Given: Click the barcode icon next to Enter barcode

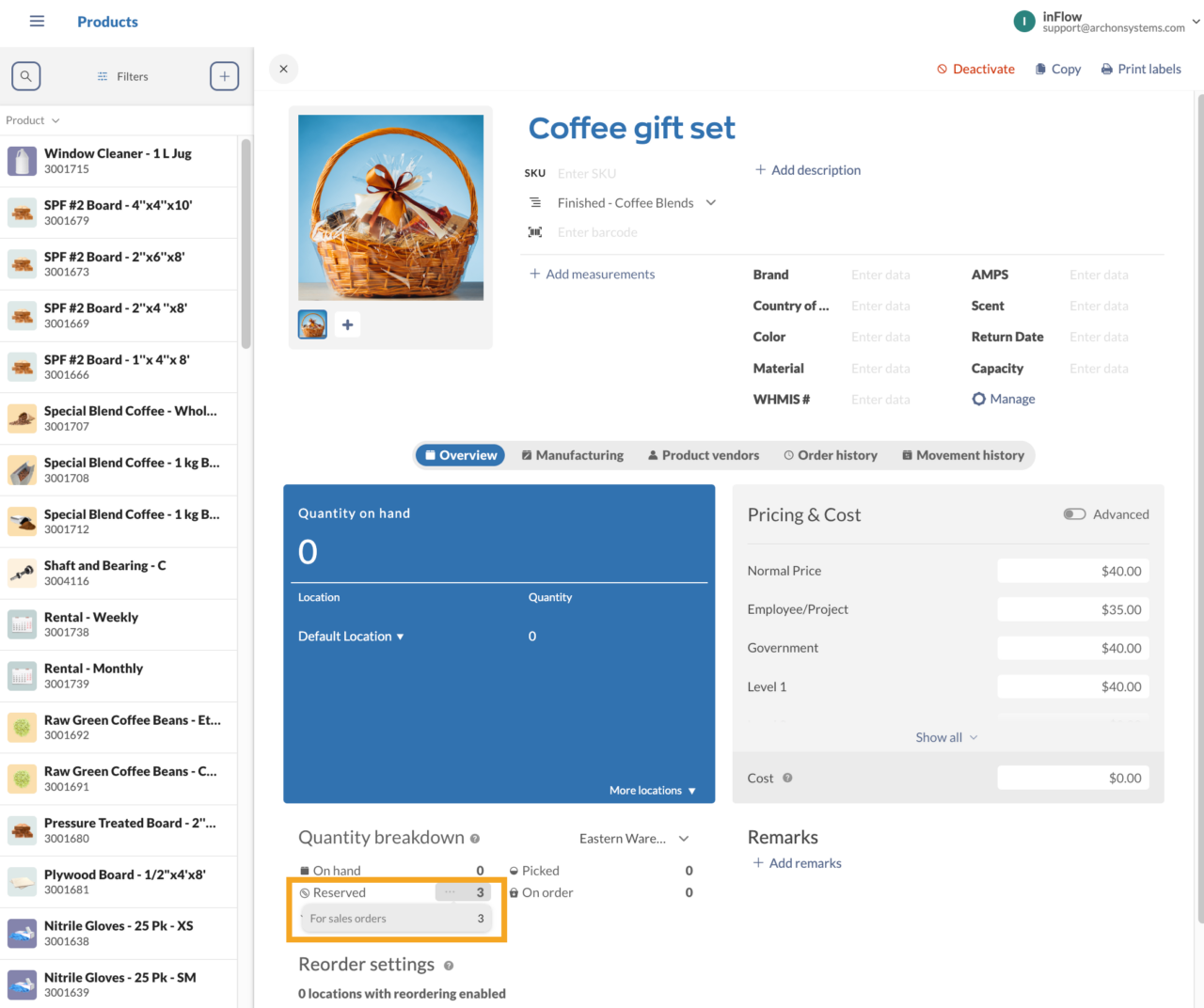Looking at the screenshot, I should tap(534, 231).
